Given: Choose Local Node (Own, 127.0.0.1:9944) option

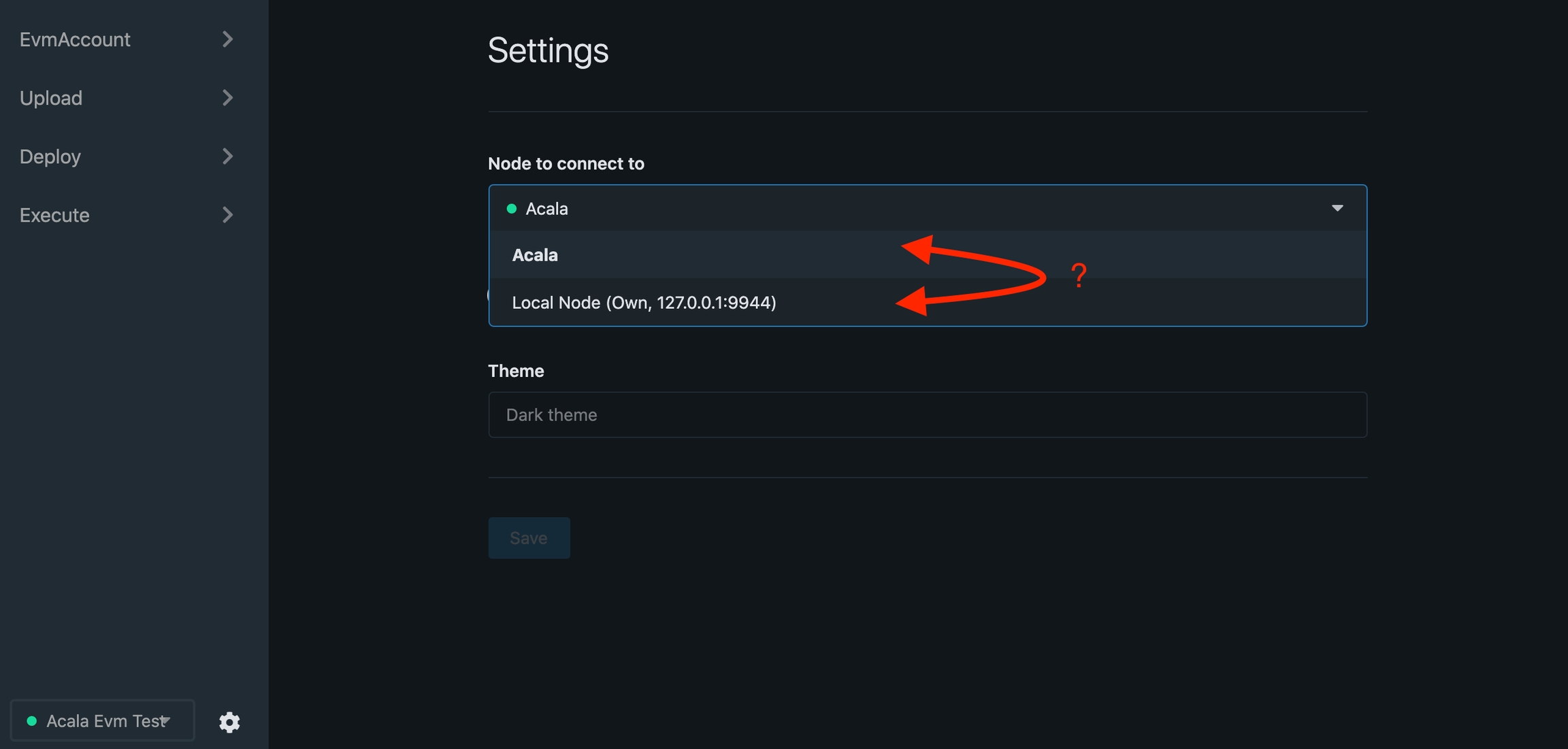Looking at the screenshot, I should coord(644,303).
